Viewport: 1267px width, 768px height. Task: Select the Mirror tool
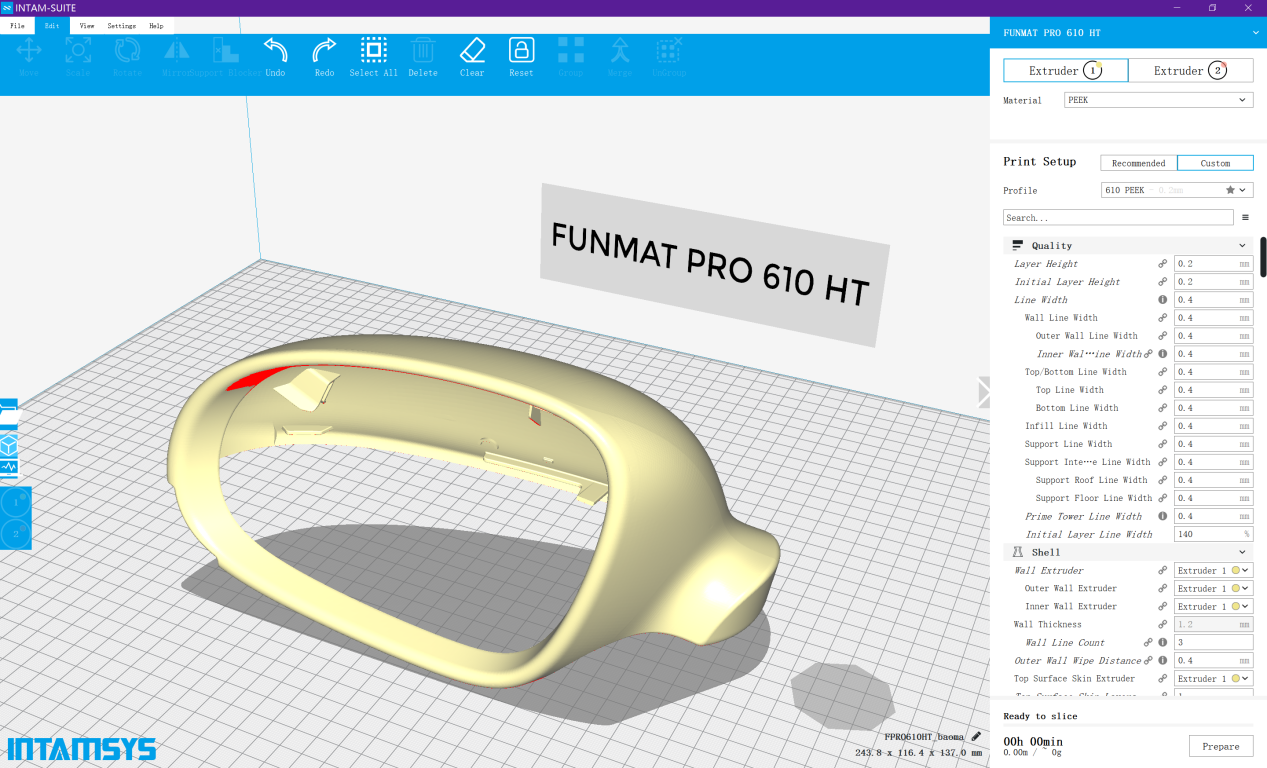point(176,57)
